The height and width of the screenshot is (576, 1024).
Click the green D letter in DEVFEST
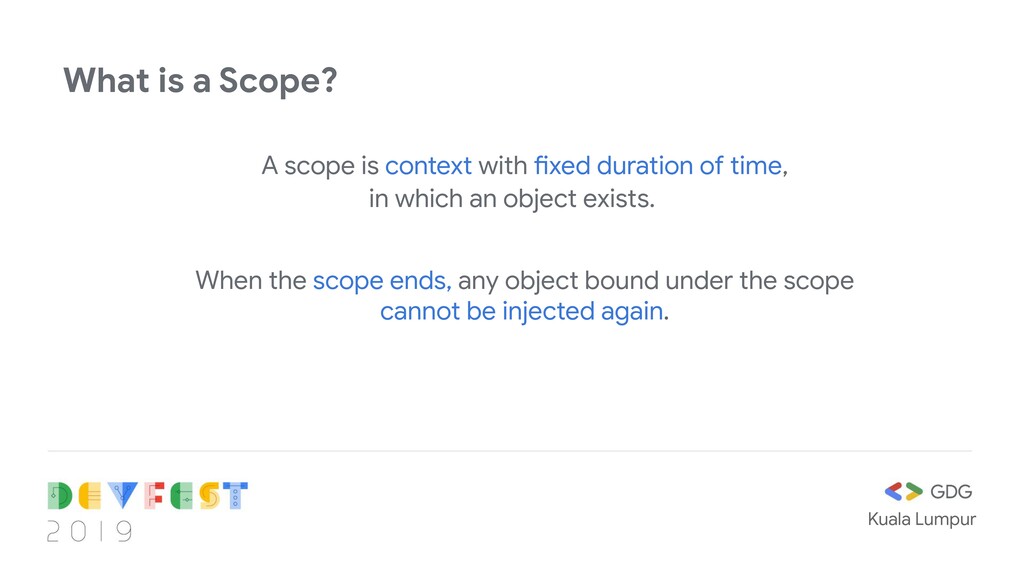click(59, 496)
